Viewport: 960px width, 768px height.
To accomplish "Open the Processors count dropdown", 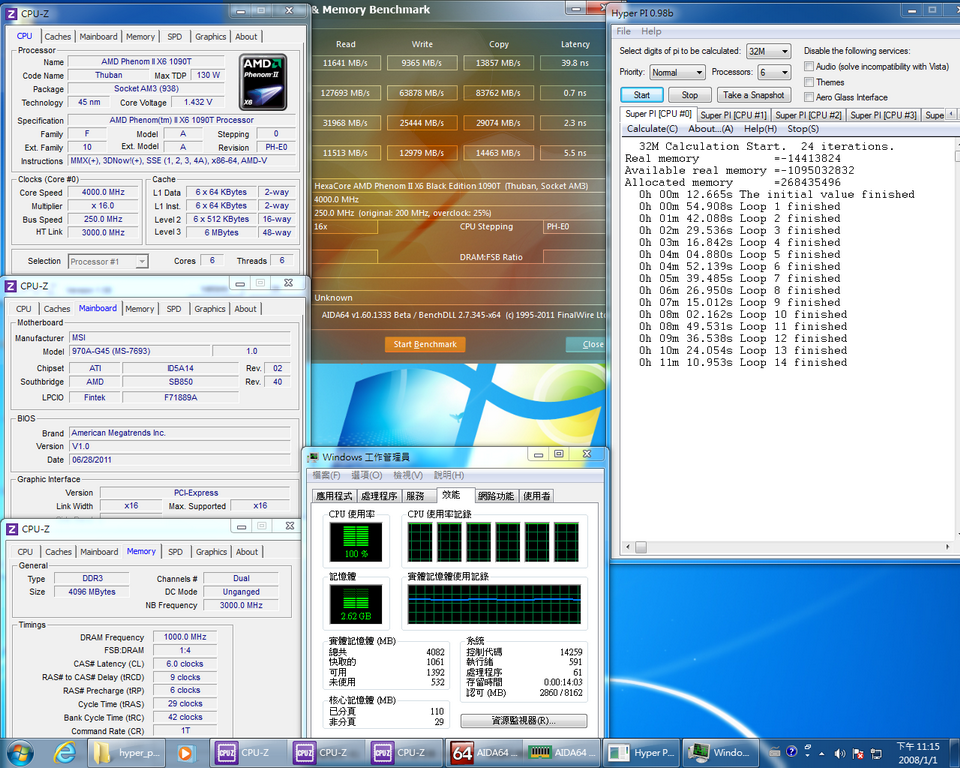I will point(774,72).
